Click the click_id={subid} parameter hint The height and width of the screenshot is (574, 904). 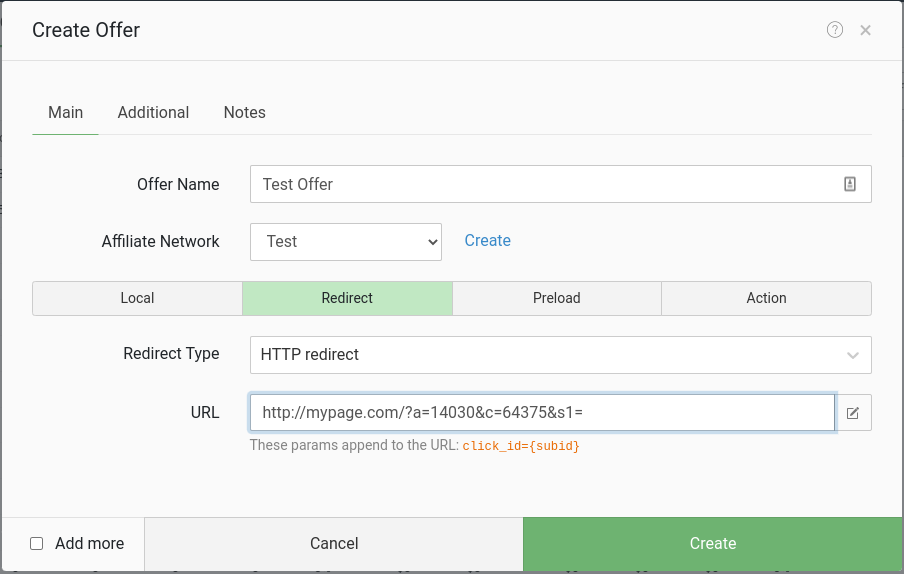point(520,446)
